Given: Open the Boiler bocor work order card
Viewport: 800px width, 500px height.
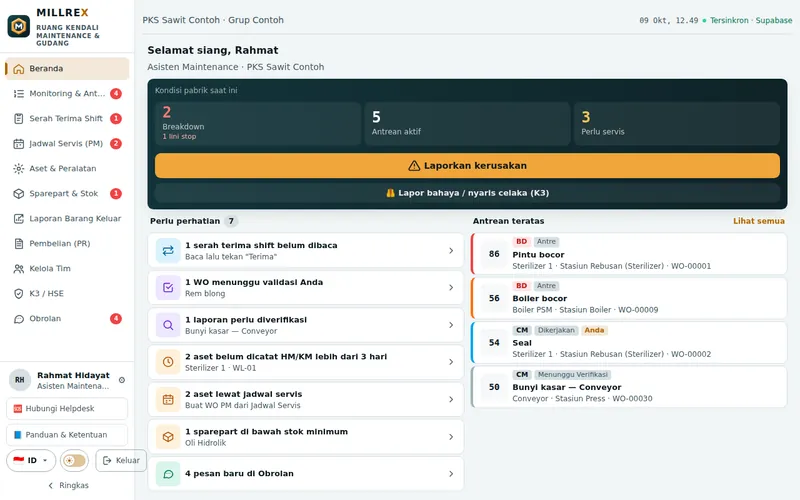Looking at the screenshot, I should tap(629, 298).
